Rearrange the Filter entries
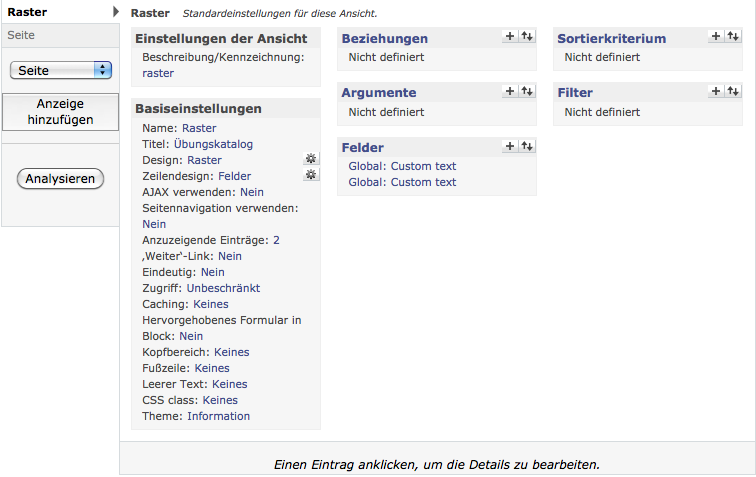756x477 pixels. 733,91
